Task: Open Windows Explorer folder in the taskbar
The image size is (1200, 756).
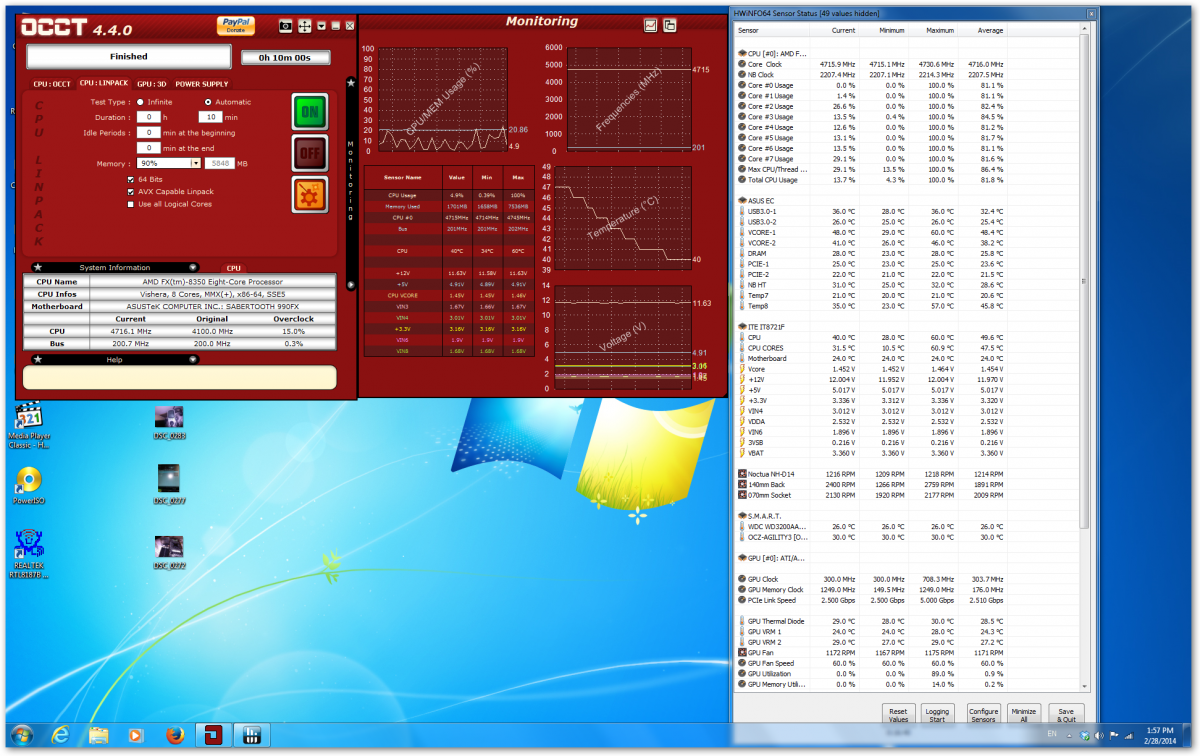Action: [x=98, y=736]
